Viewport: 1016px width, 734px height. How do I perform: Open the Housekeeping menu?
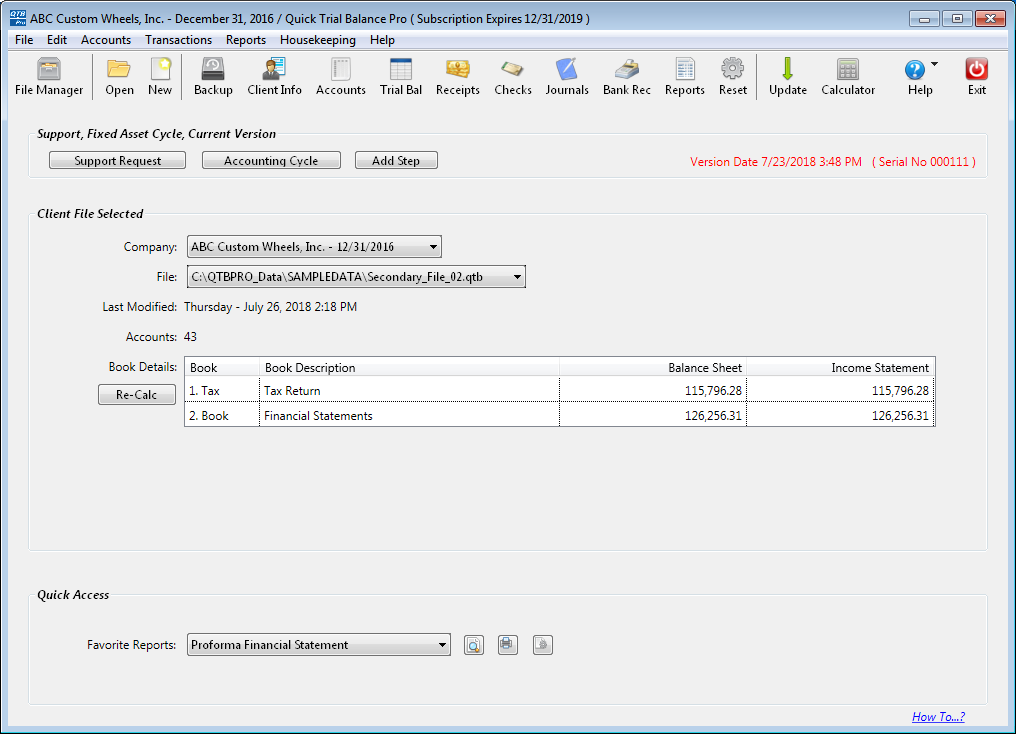coord(318,40)
